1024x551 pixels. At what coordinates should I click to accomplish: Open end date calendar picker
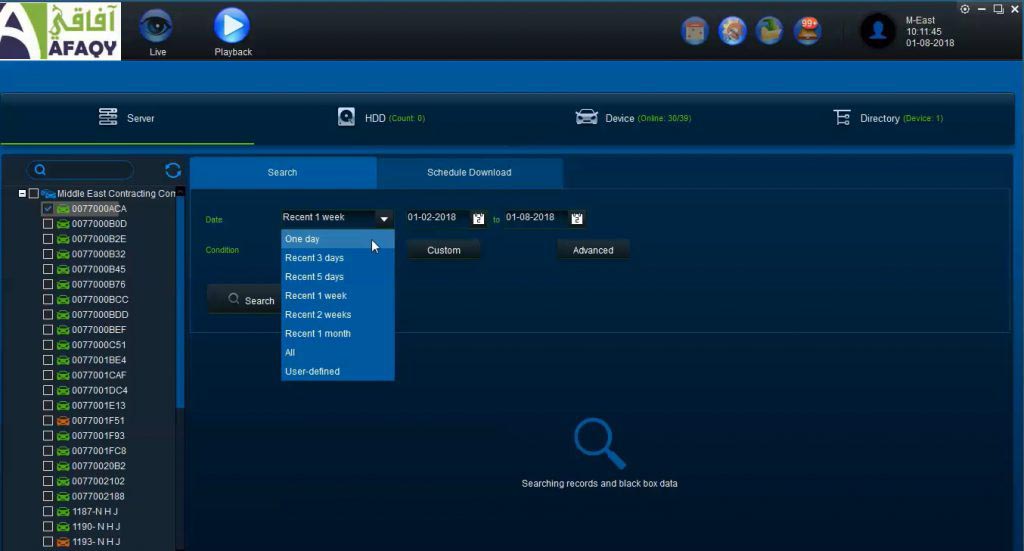point(577,219)
